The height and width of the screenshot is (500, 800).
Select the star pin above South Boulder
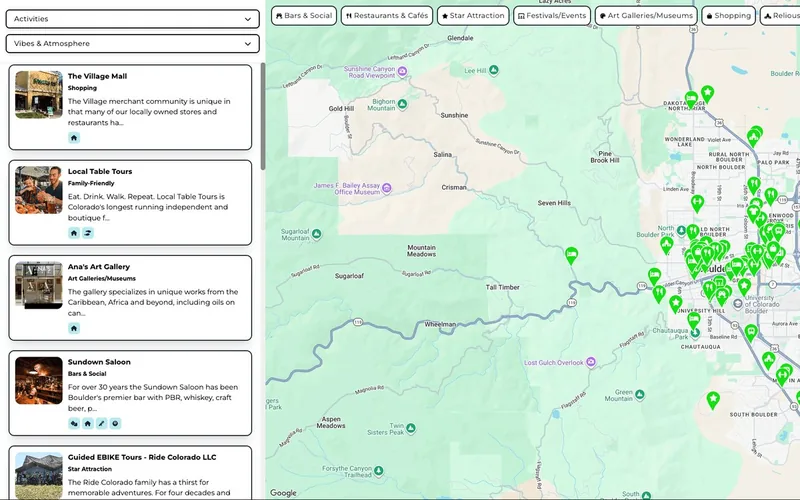[x=713, y=399]
